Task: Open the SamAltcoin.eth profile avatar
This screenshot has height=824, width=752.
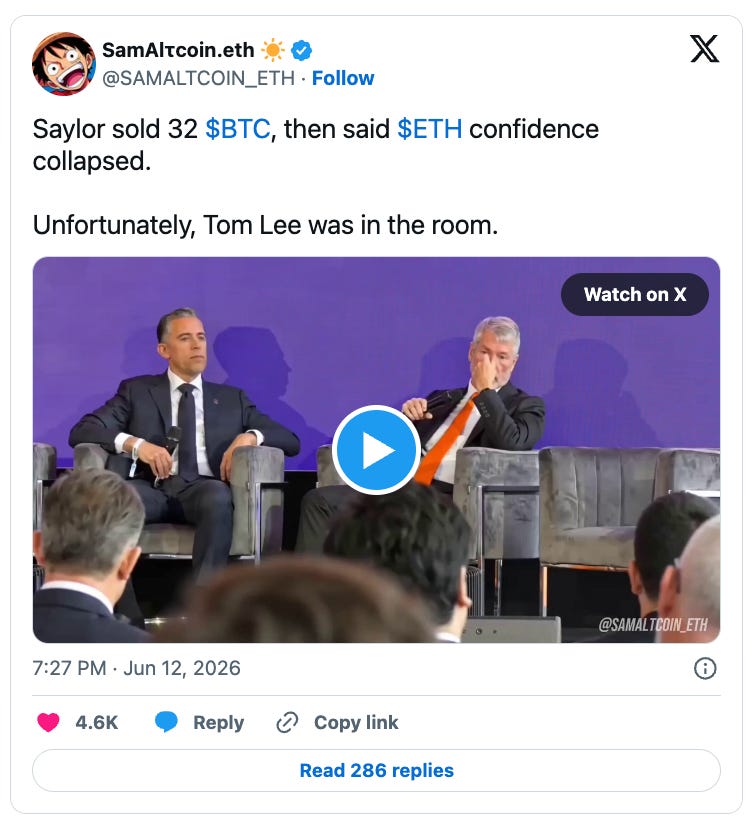Action: click(64, 64)
